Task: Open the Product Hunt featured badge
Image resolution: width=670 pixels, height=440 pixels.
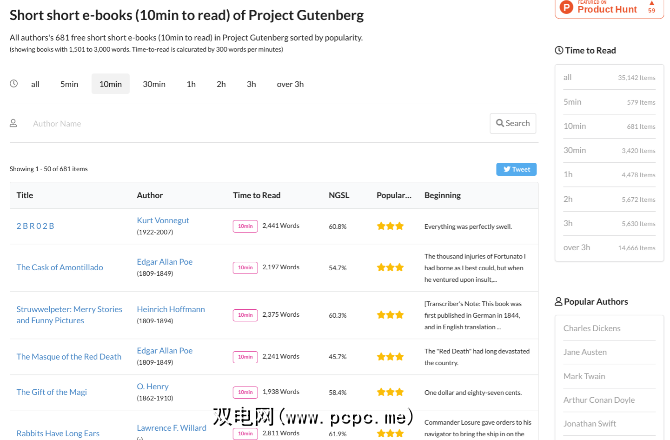Action: click(x=609, y=9)
